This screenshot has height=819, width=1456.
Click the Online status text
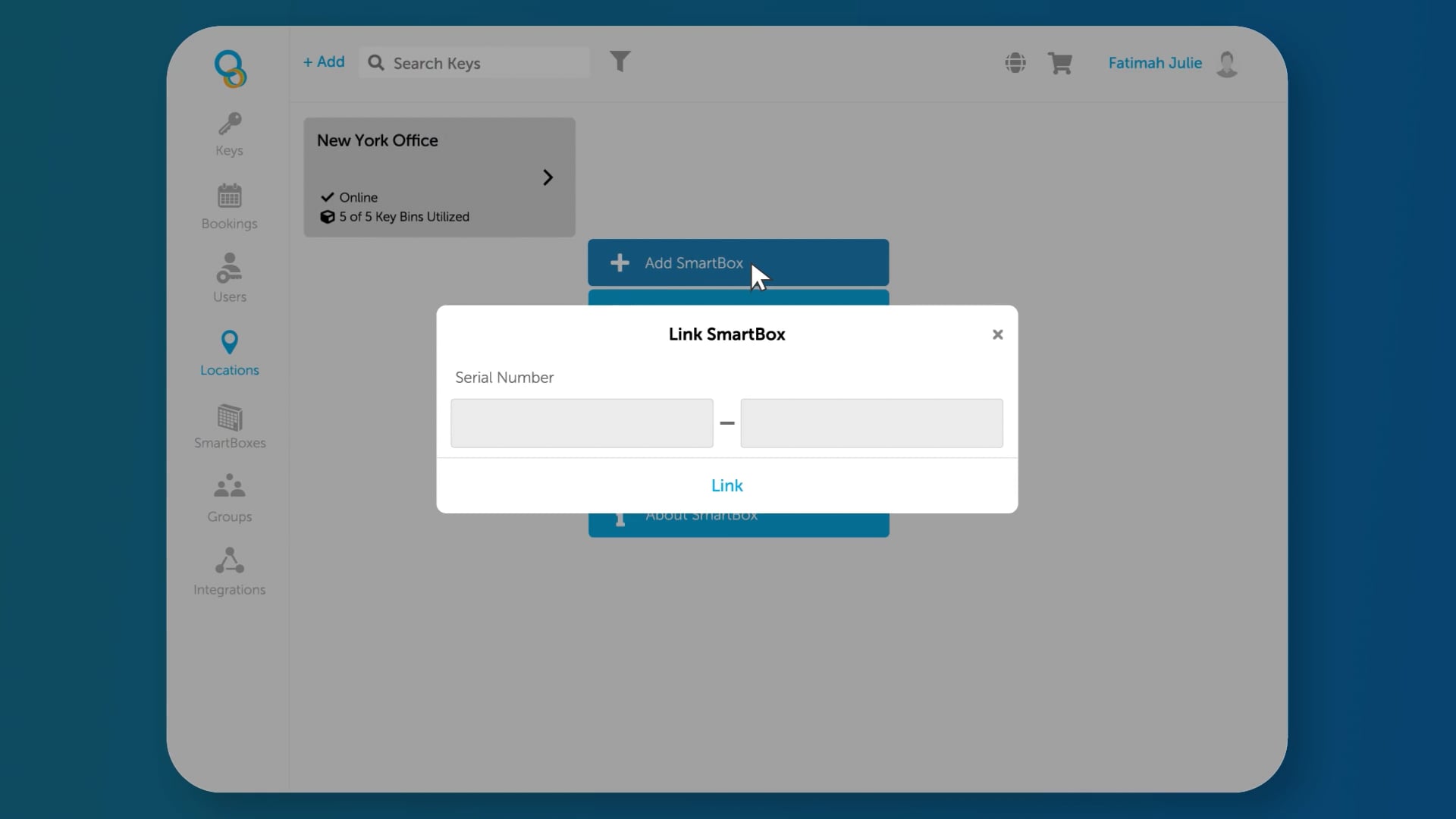[358, 197]
